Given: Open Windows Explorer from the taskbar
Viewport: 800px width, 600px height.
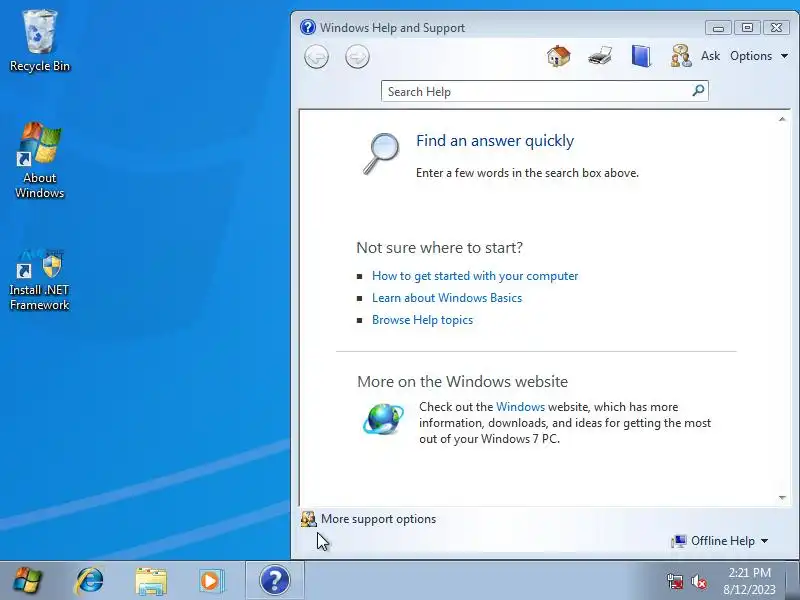Looking at the screenshot, I should click(151, 581).
